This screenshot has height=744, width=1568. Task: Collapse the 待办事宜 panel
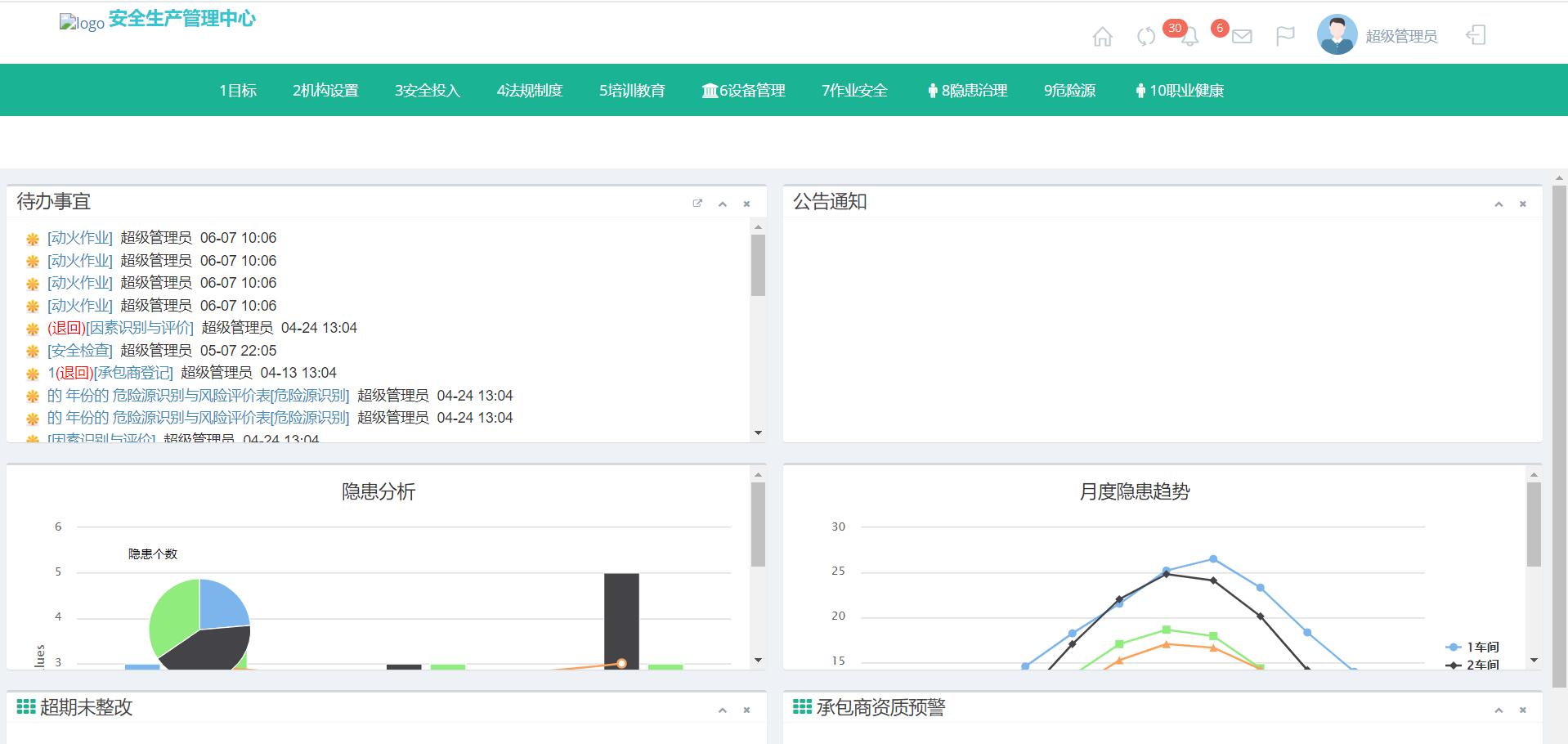pyautogui.click(x=722, y=204)
